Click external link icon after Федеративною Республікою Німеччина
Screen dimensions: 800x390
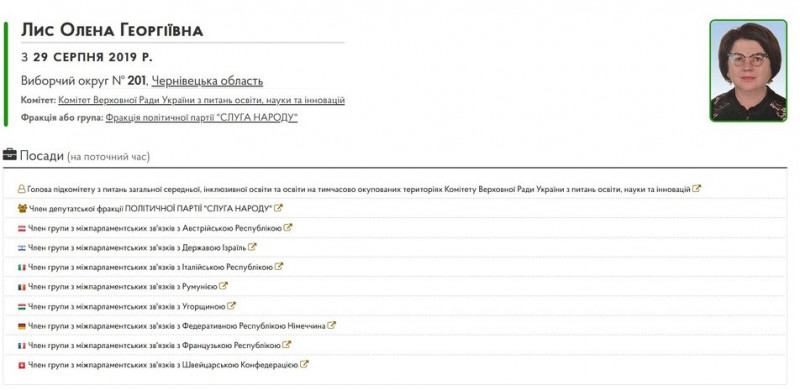332,325
